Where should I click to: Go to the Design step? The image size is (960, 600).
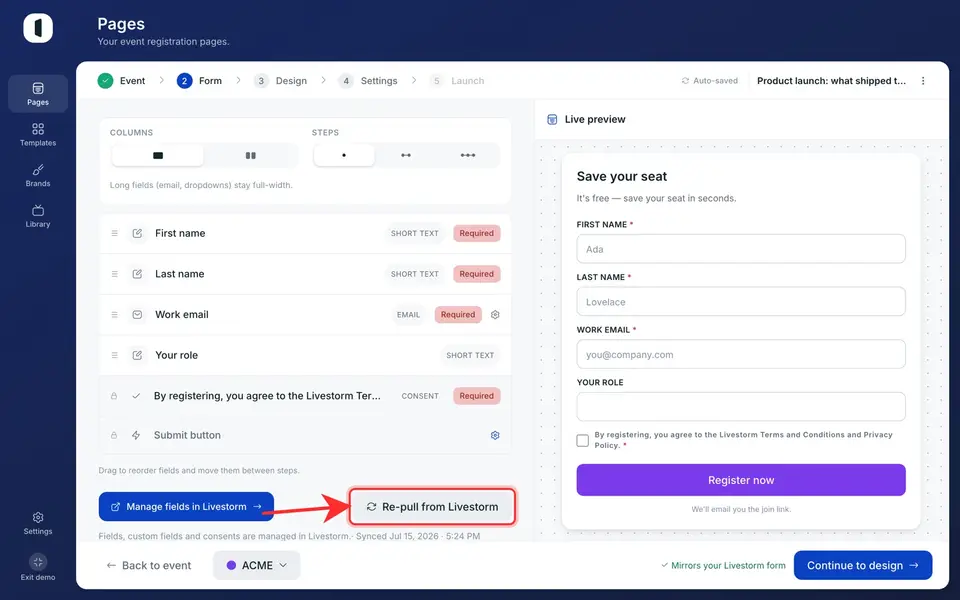280,81
